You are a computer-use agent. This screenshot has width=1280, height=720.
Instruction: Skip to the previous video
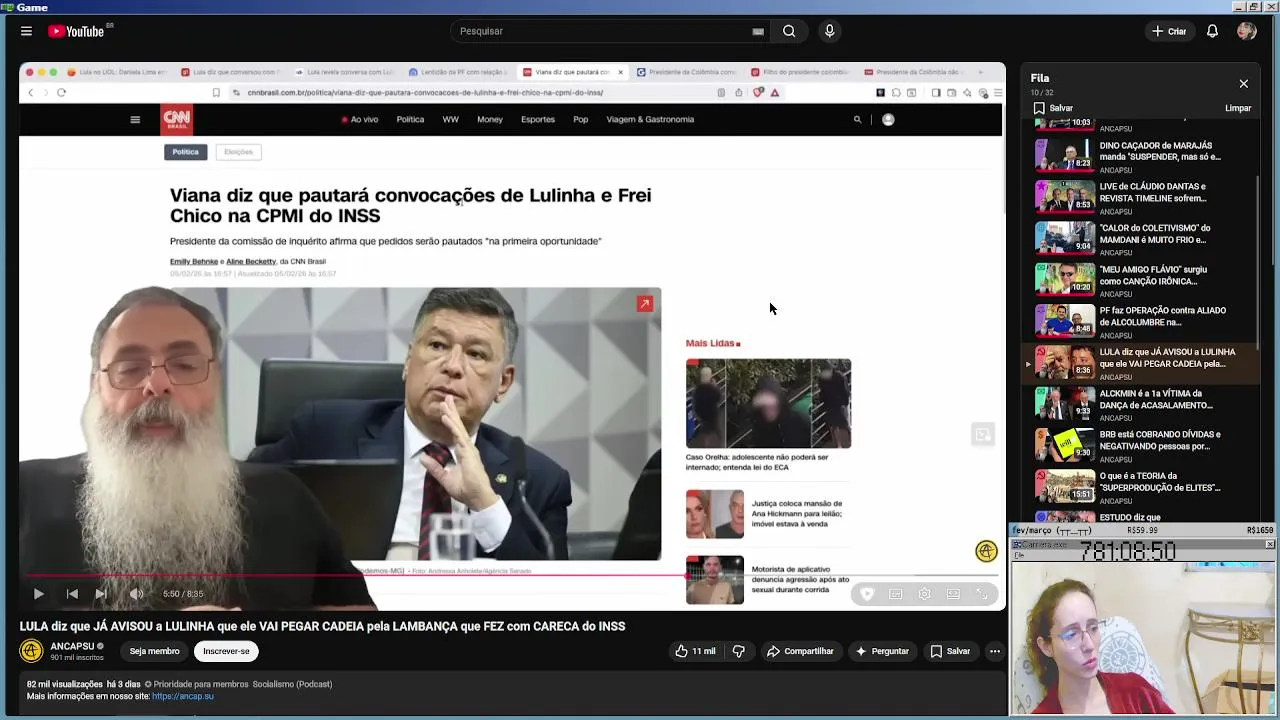(x=72, y=594)
